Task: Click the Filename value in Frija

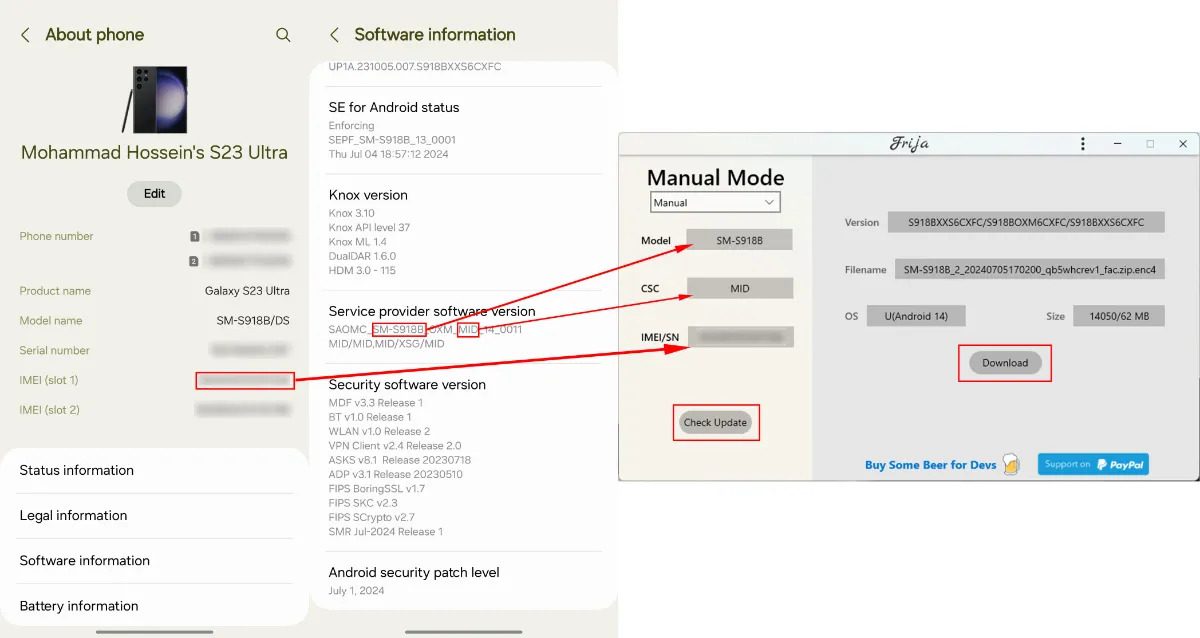Action: point(1031,270)
